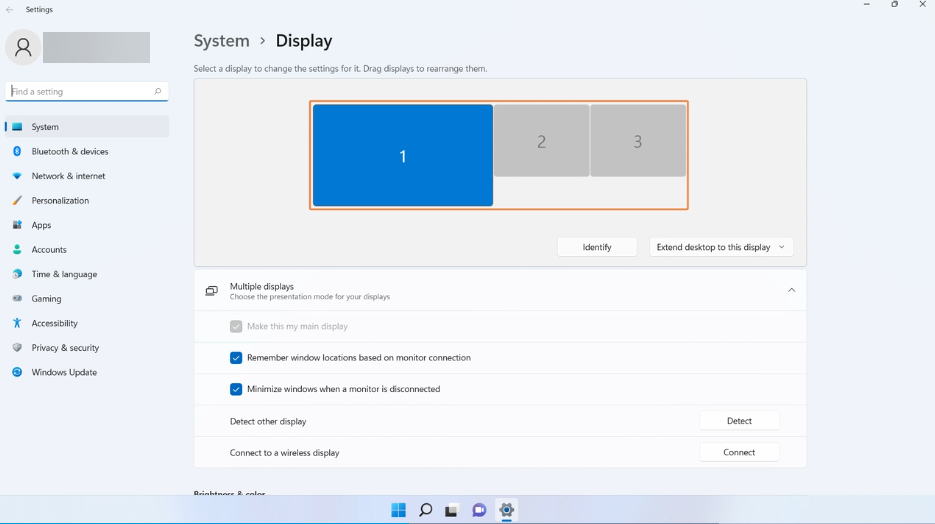
Task: Select display 2 in the arrangement
Action: 541,141
